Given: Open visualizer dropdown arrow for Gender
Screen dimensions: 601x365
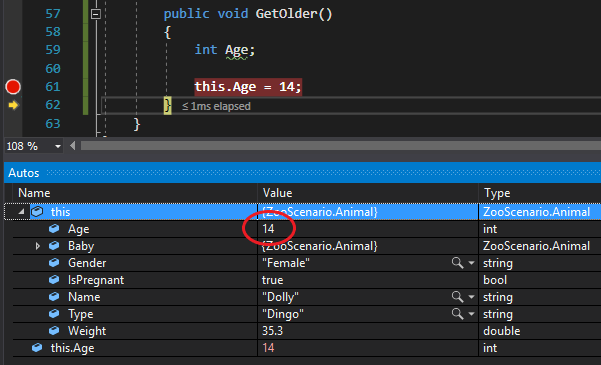Looking at the screenshot, I should click(x=471, y=263).
